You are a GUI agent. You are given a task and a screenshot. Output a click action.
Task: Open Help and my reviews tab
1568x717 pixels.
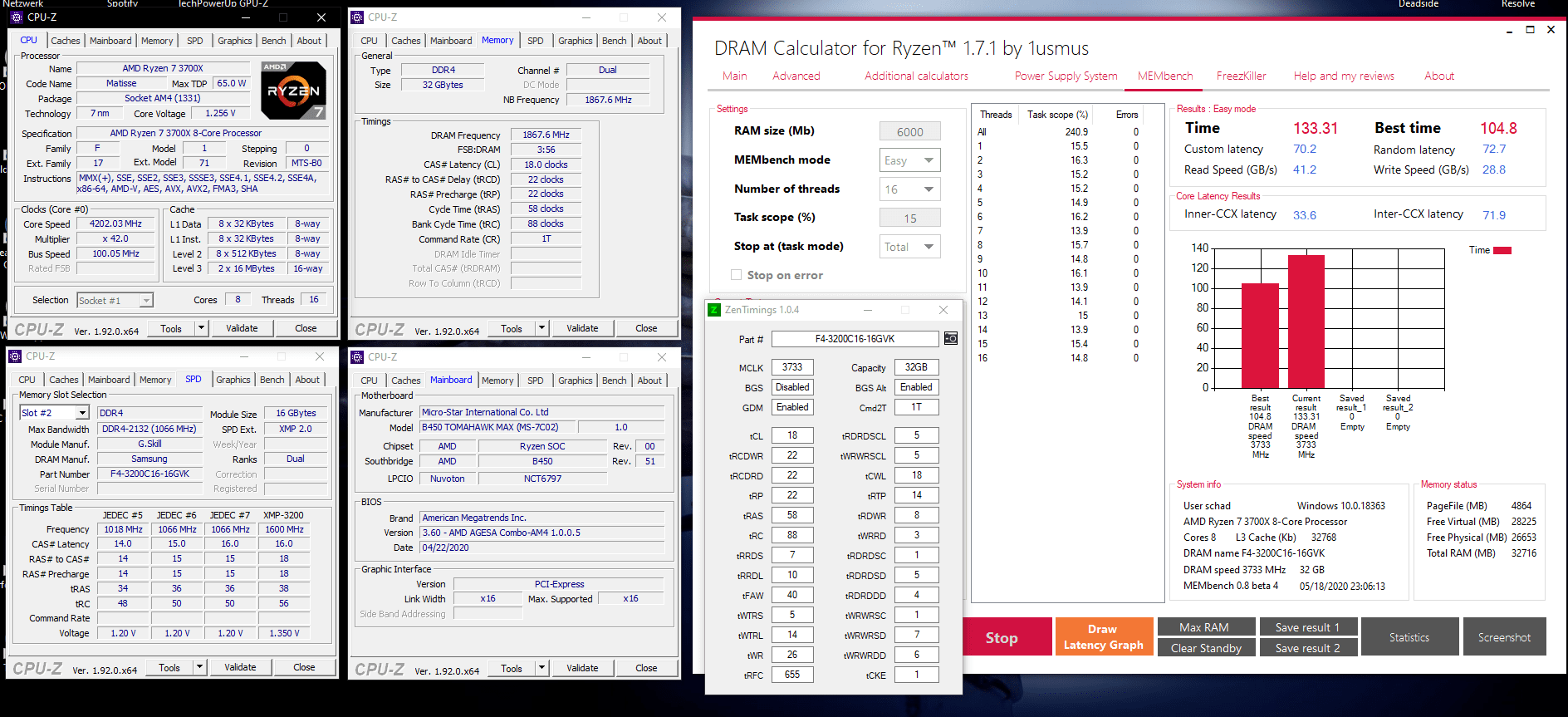tap(1344, 76)
